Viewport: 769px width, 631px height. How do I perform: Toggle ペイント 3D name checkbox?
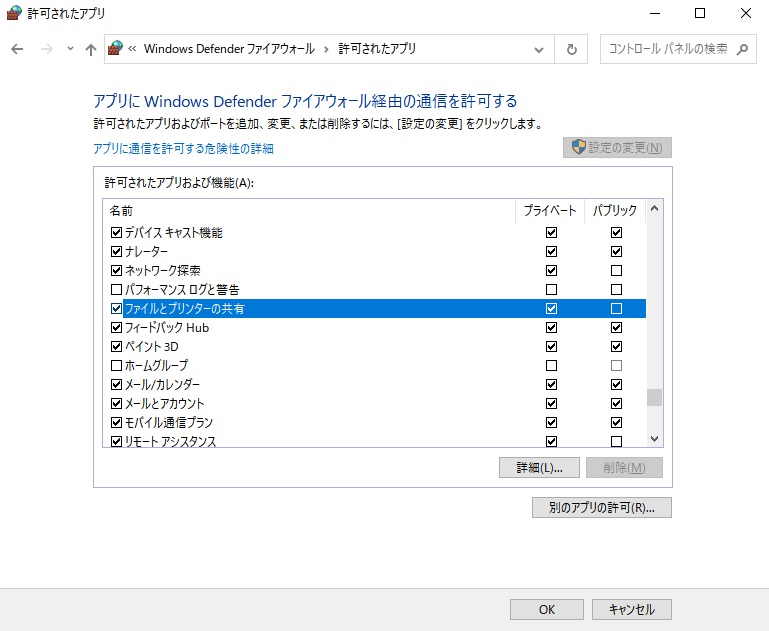[116, 347]
